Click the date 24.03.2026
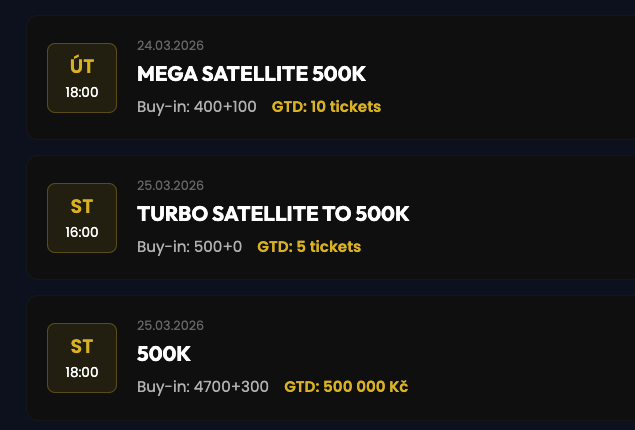The height and width of the screenshot is (430, 635). click(170, 46)
